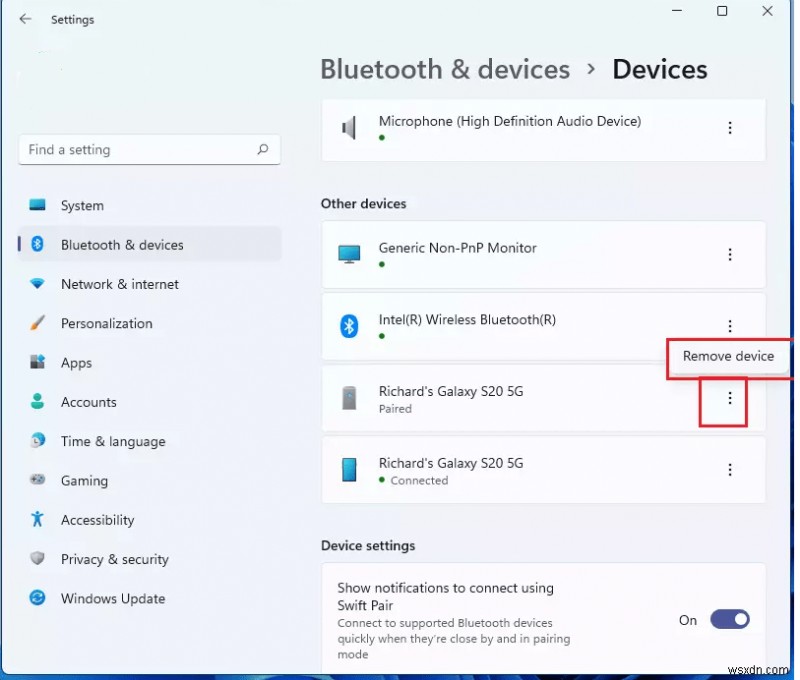Open Privacy & security settings

point(149,559)
